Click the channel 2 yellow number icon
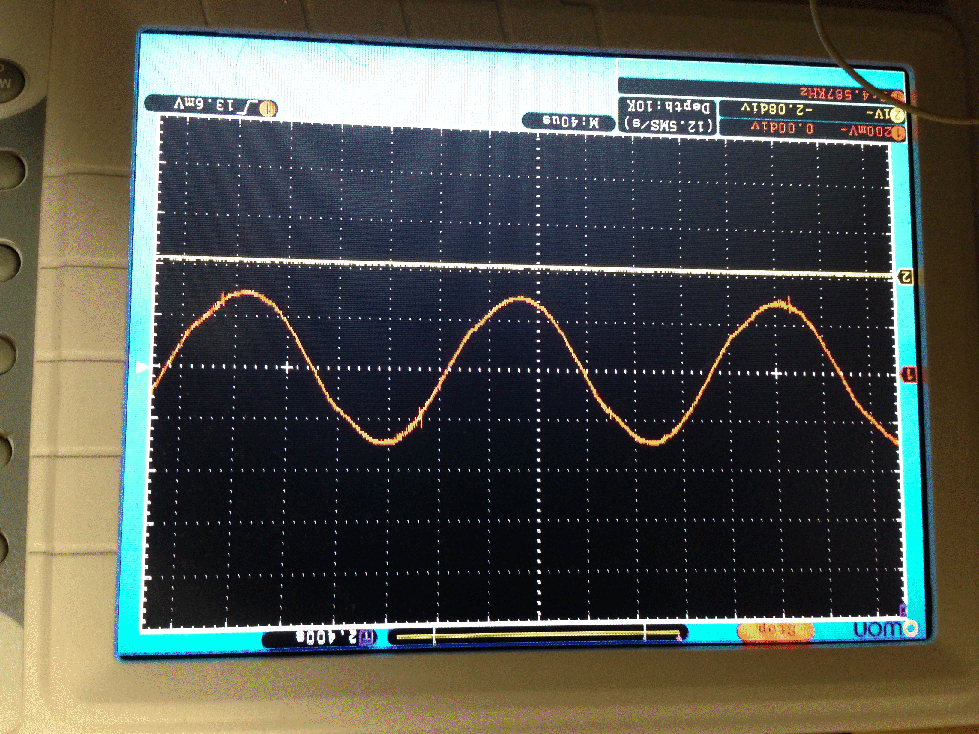Screen dimensions: 979x734 click(897, 114)
